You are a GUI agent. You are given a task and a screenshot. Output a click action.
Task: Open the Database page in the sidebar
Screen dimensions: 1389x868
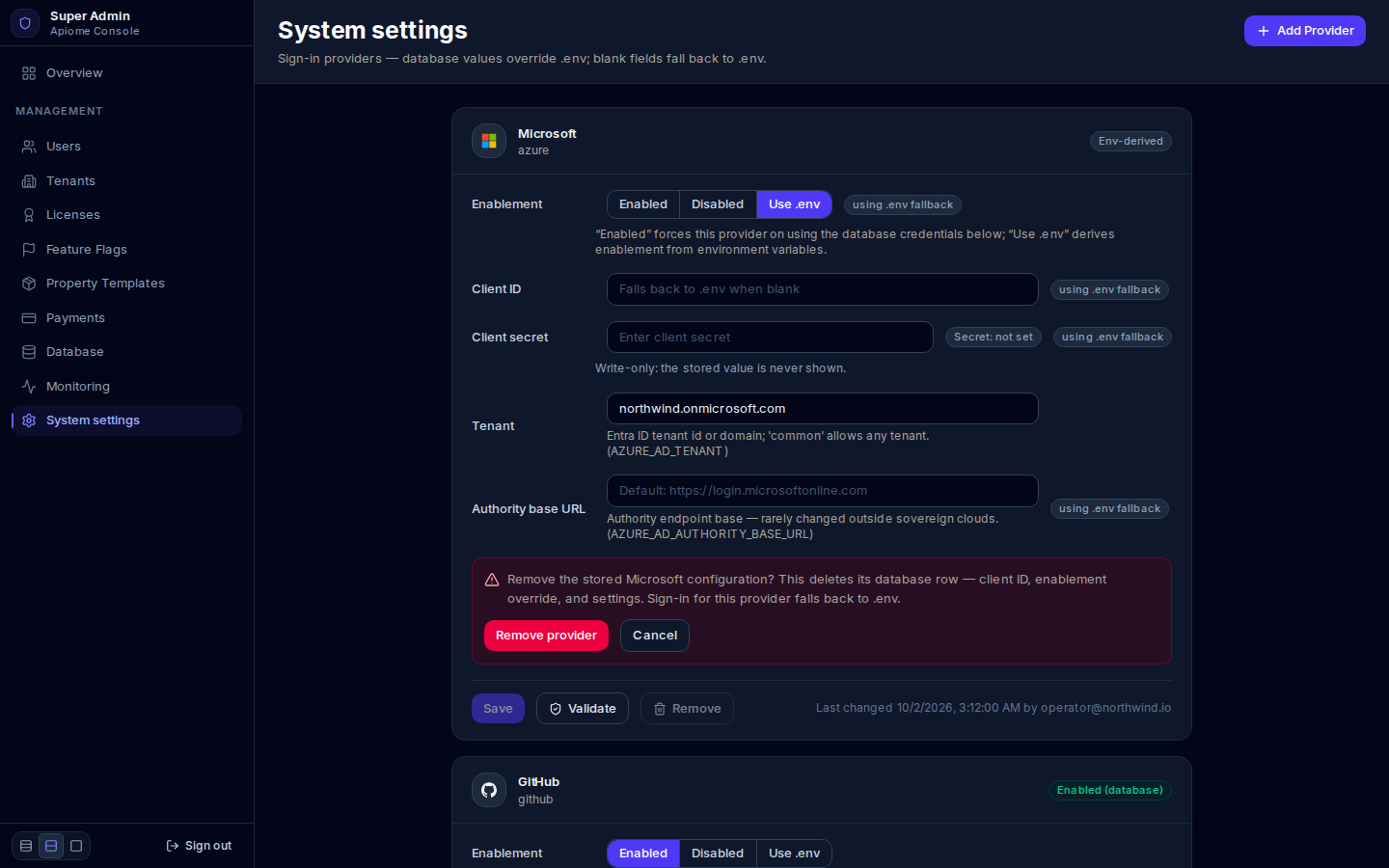[x=126, y=352]
